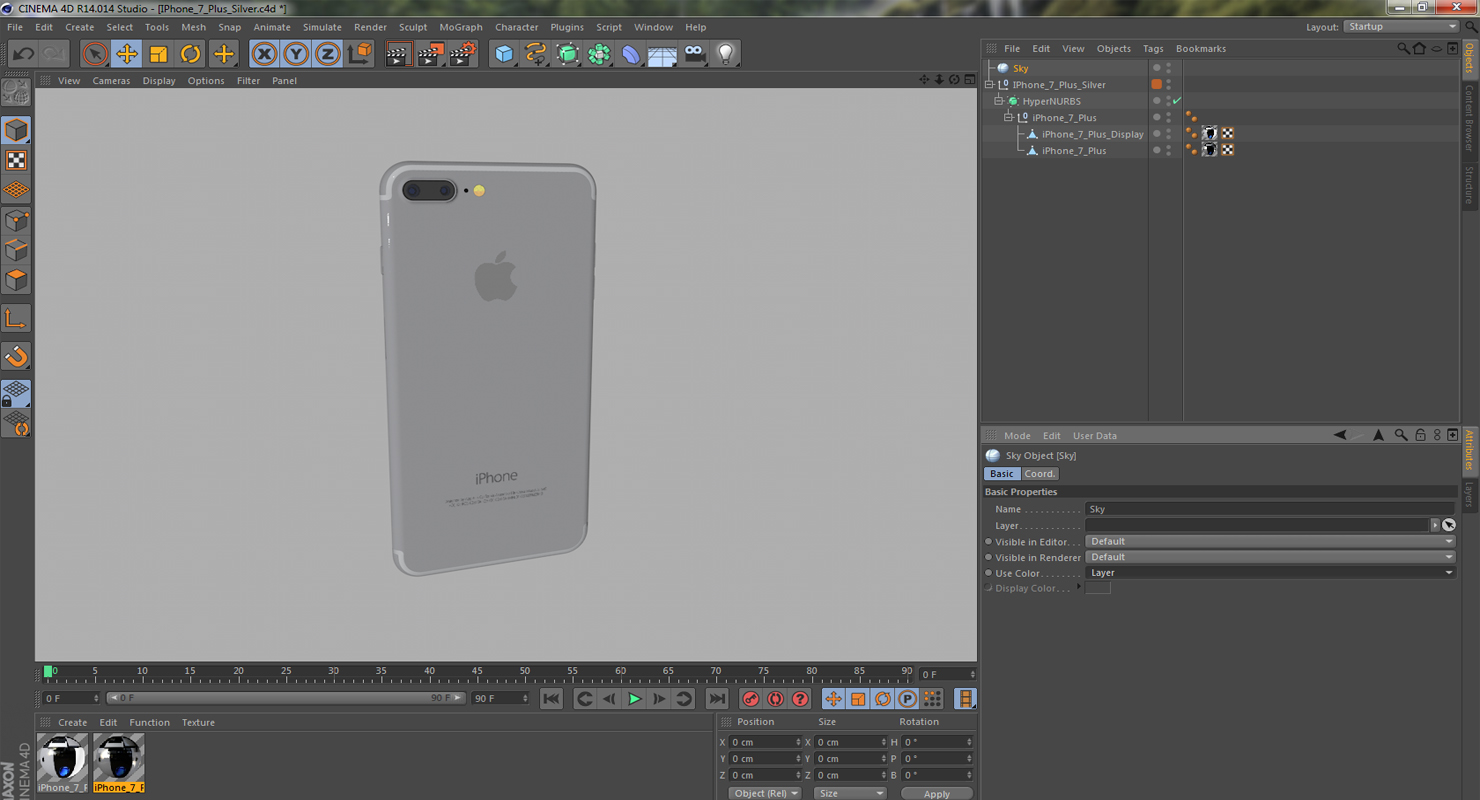Go to the start of animation

(551, 698)
